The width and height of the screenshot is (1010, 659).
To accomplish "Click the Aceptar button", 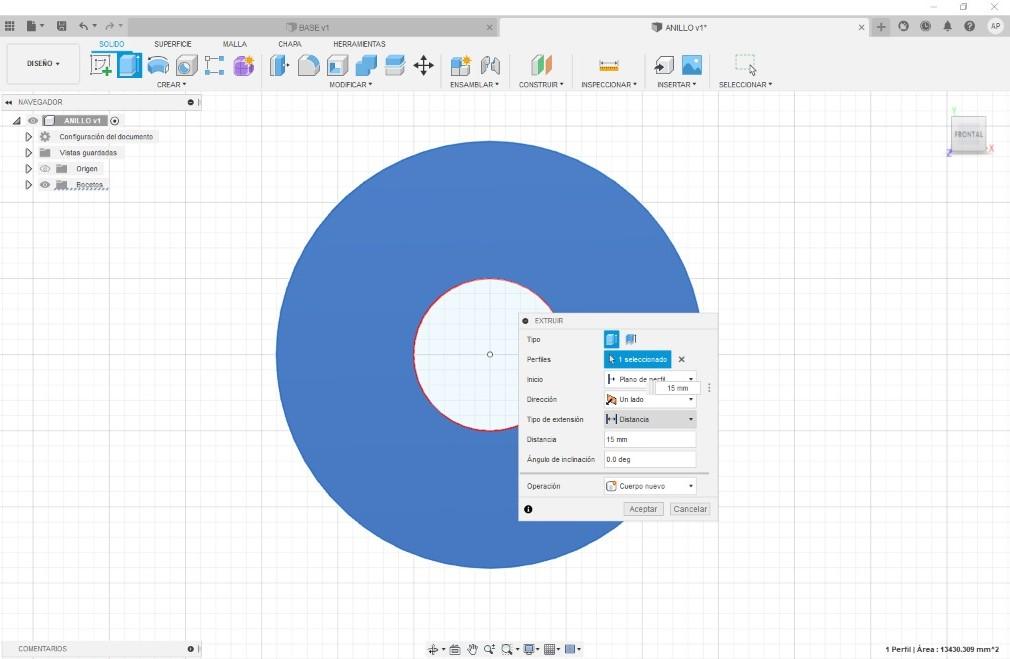I will (643, 509).
